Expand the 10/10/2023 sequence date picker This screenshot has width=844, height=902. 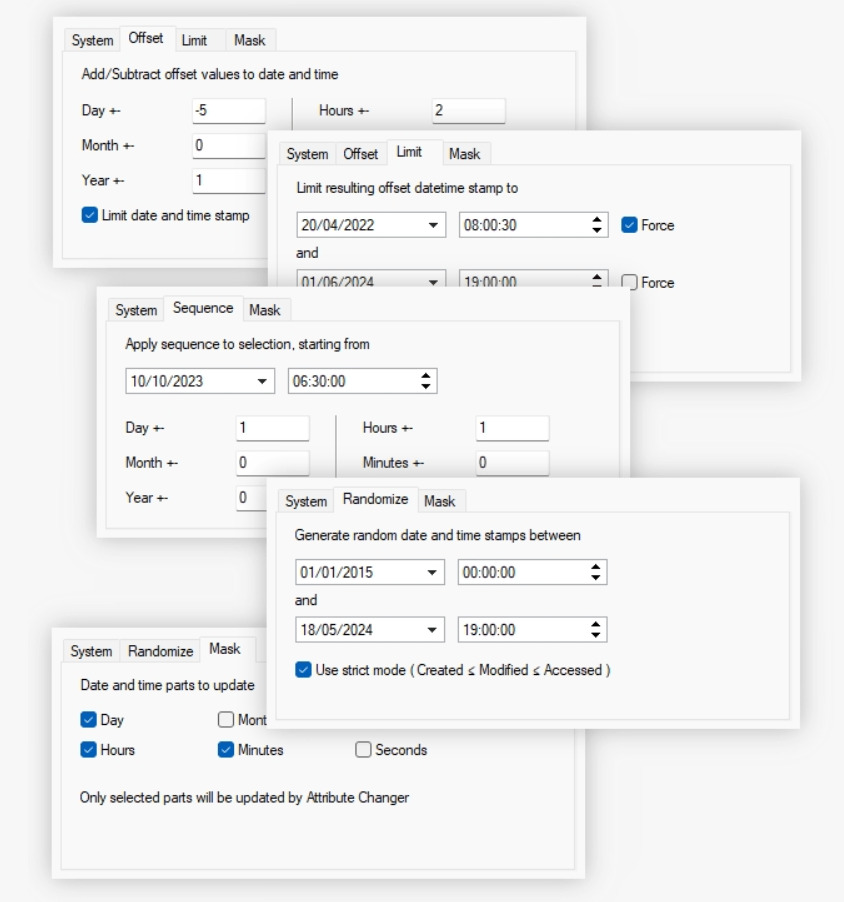click(x=262, y=381)
